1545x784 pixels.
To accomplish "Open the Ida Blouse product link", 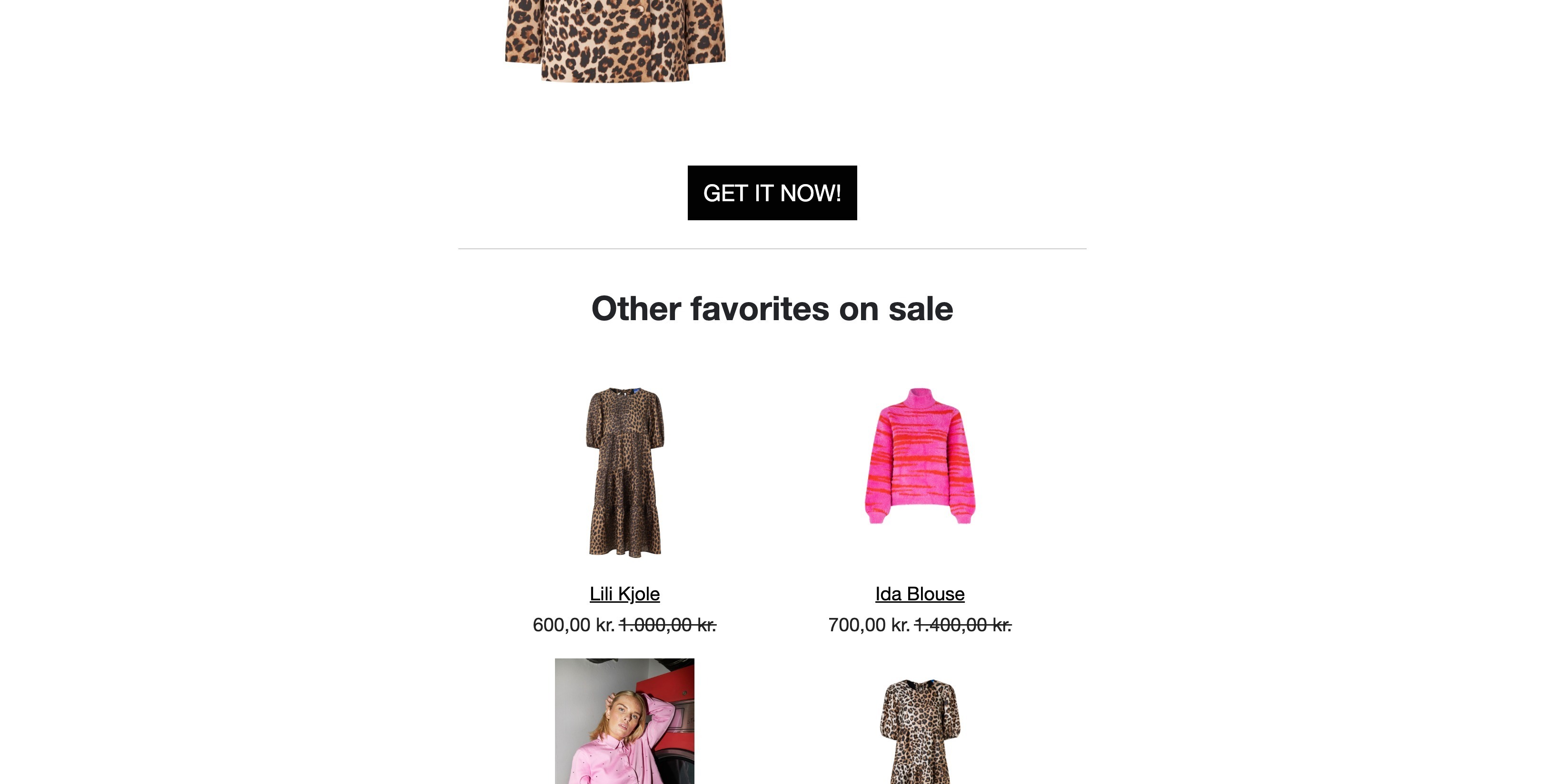I will (x=920, y=594).
